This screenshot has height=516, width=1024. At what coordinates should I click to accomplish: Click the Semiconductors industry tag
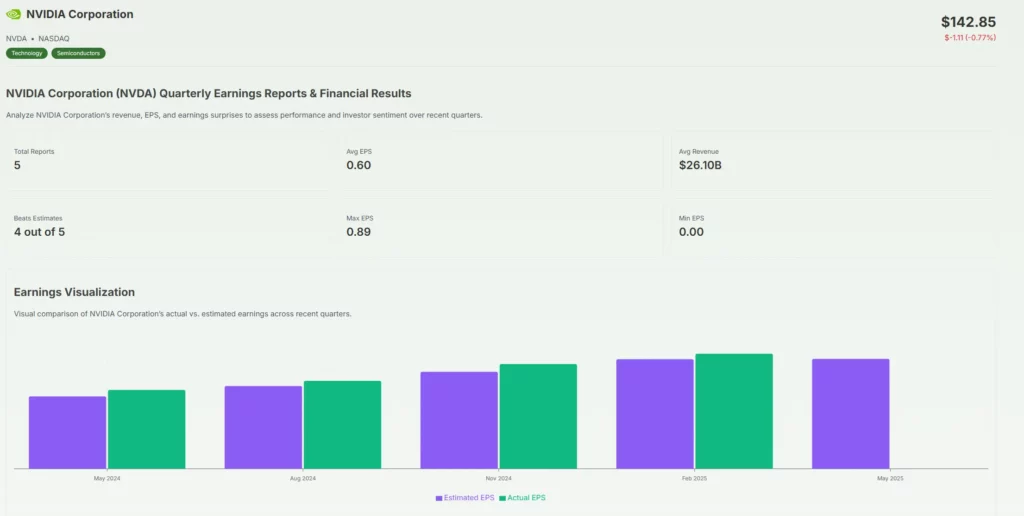(x=78, y=53)
